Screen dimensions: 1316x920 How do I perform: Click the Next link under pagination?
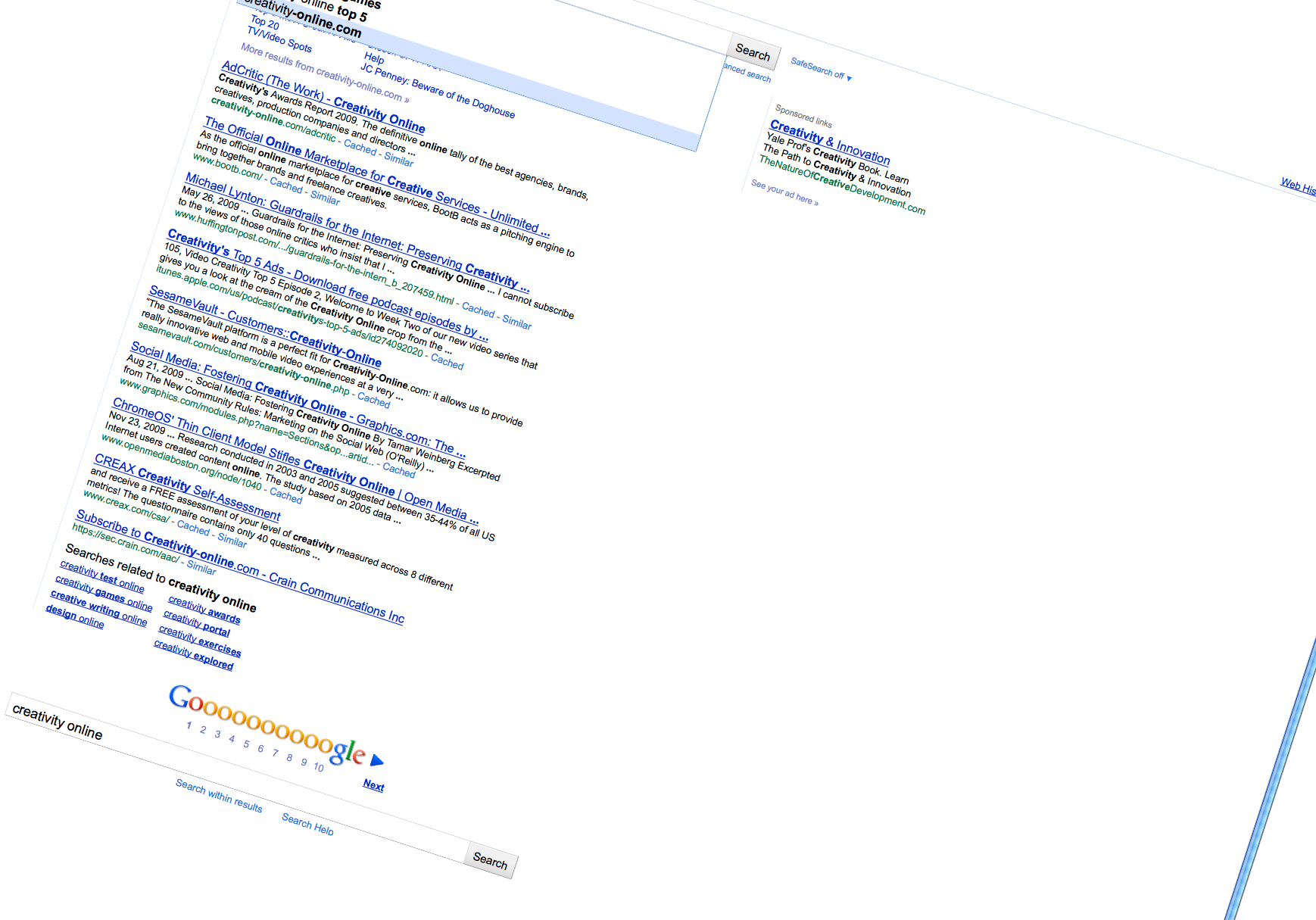tap(373, 785)
